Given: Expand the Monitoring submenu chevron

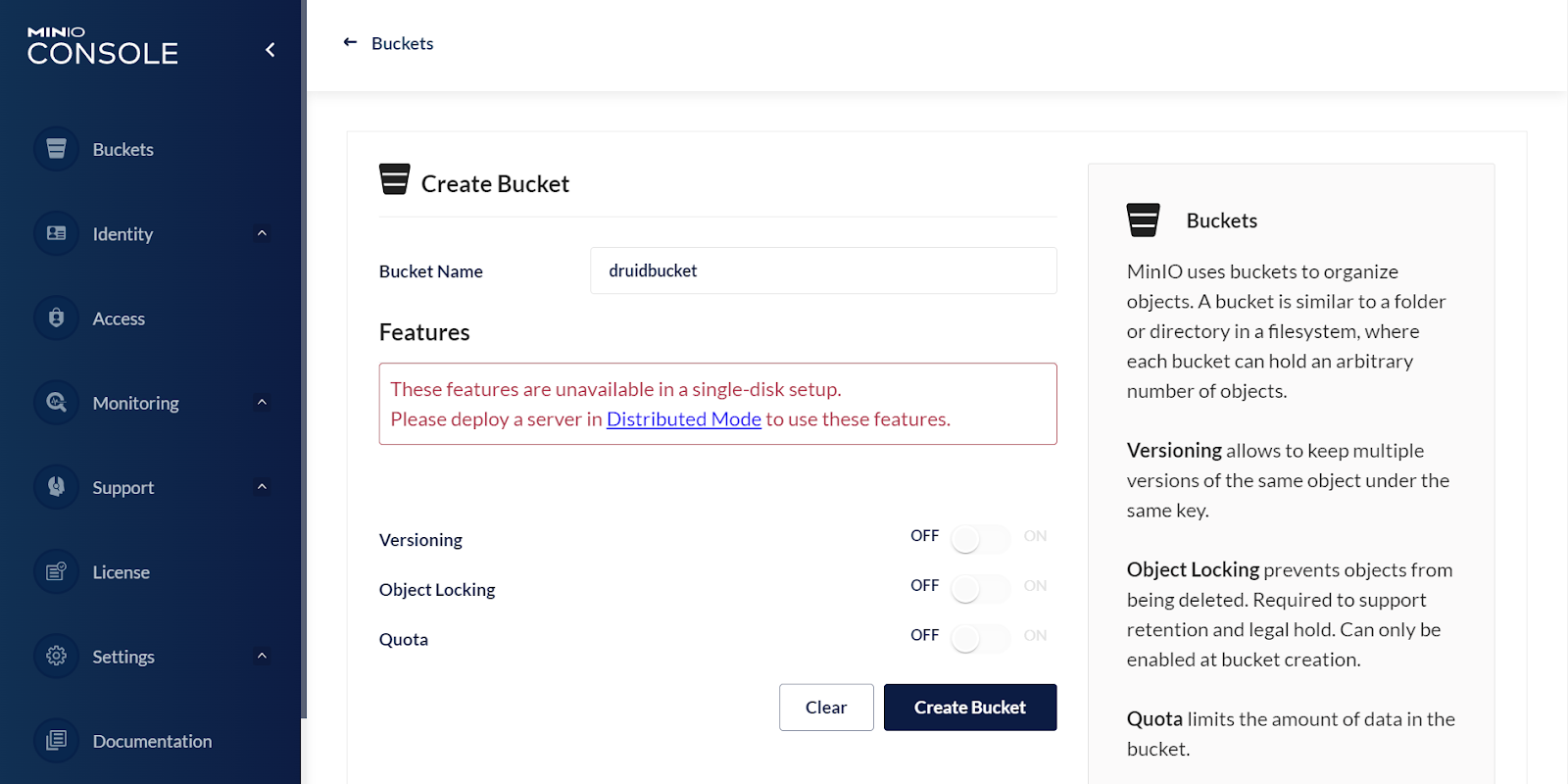Looking at the screenshot, I should (x=262, y=403).
